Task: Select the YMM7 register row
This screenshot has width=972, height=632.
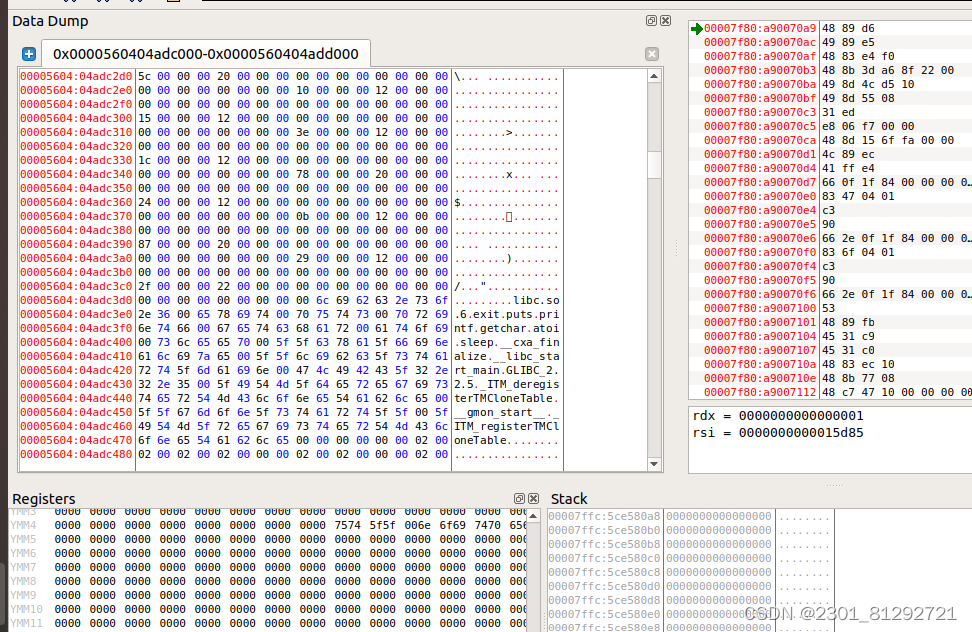Action: (268, 568)
